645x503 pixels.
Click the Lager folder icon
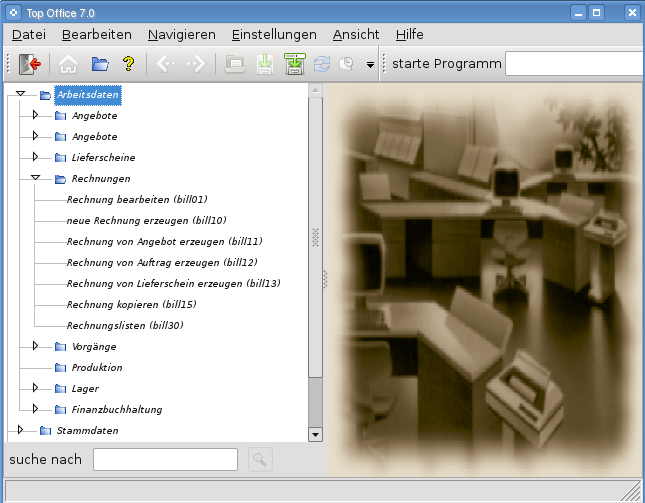click(x=60, y=389)
